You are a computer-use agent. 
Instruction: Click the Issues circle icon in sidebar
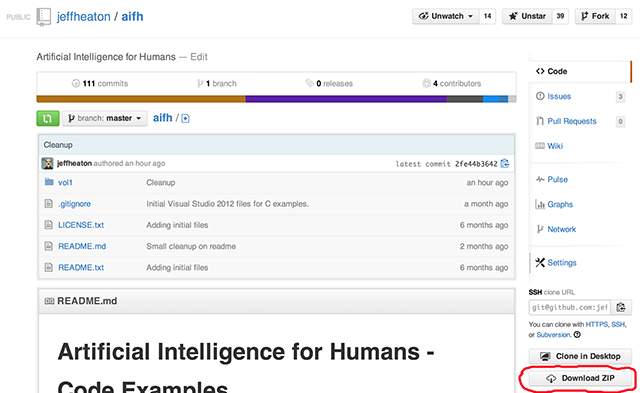pos(540,96)
